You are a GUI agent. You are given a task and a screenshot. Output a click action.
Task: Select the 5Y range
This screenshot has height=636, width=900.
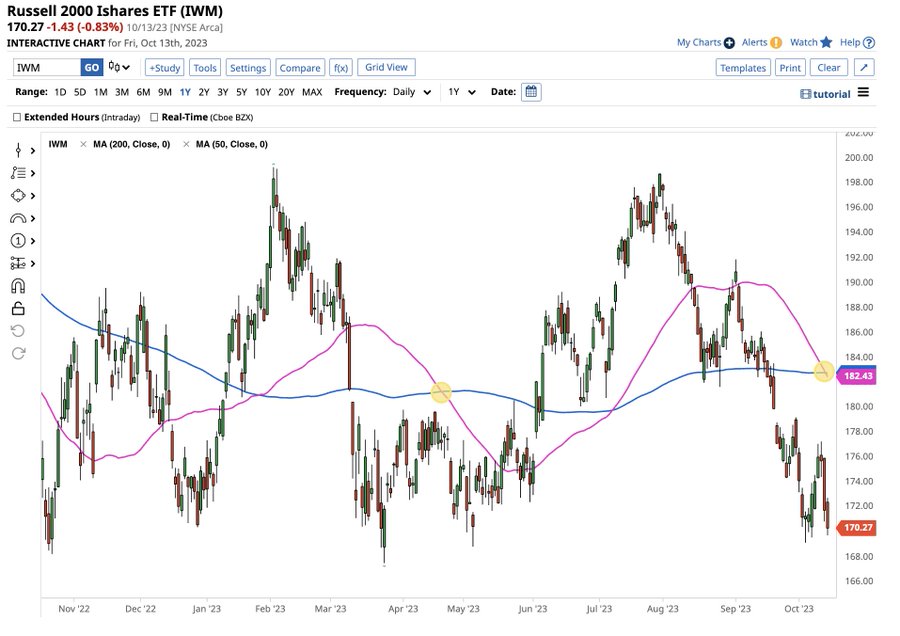click(242, 92)
